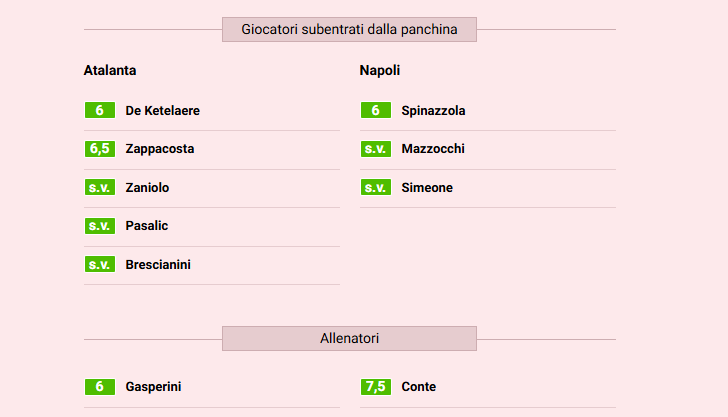Click Gasperini coach name
Image resolution: width=728 pixels, height=417 pixels.
pos(153,387)
